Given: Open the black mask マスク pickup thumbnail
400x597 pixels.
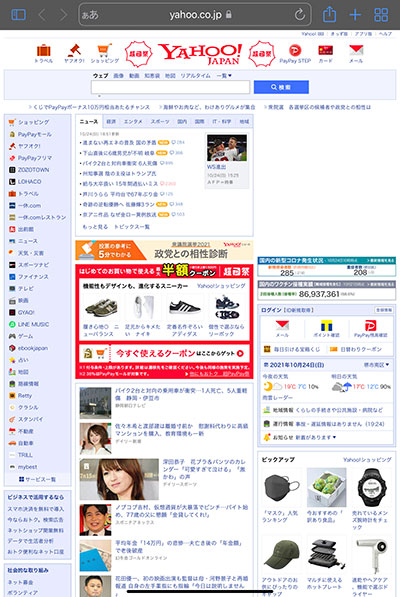Looking at the screenshot, I should pos(281,488).
